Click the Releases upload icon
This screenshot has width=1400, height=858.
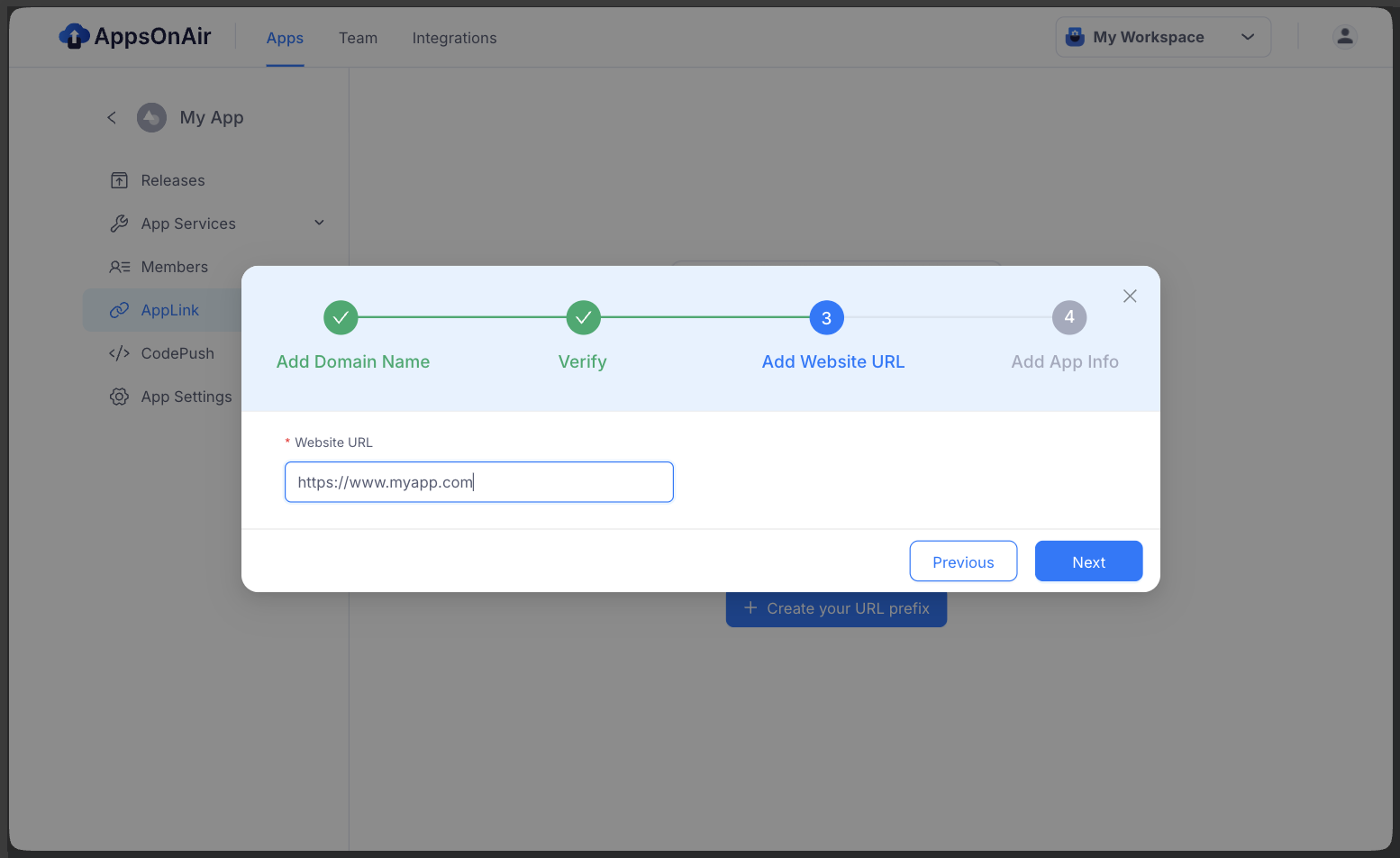pyautogui.click(x=119, y=180)
